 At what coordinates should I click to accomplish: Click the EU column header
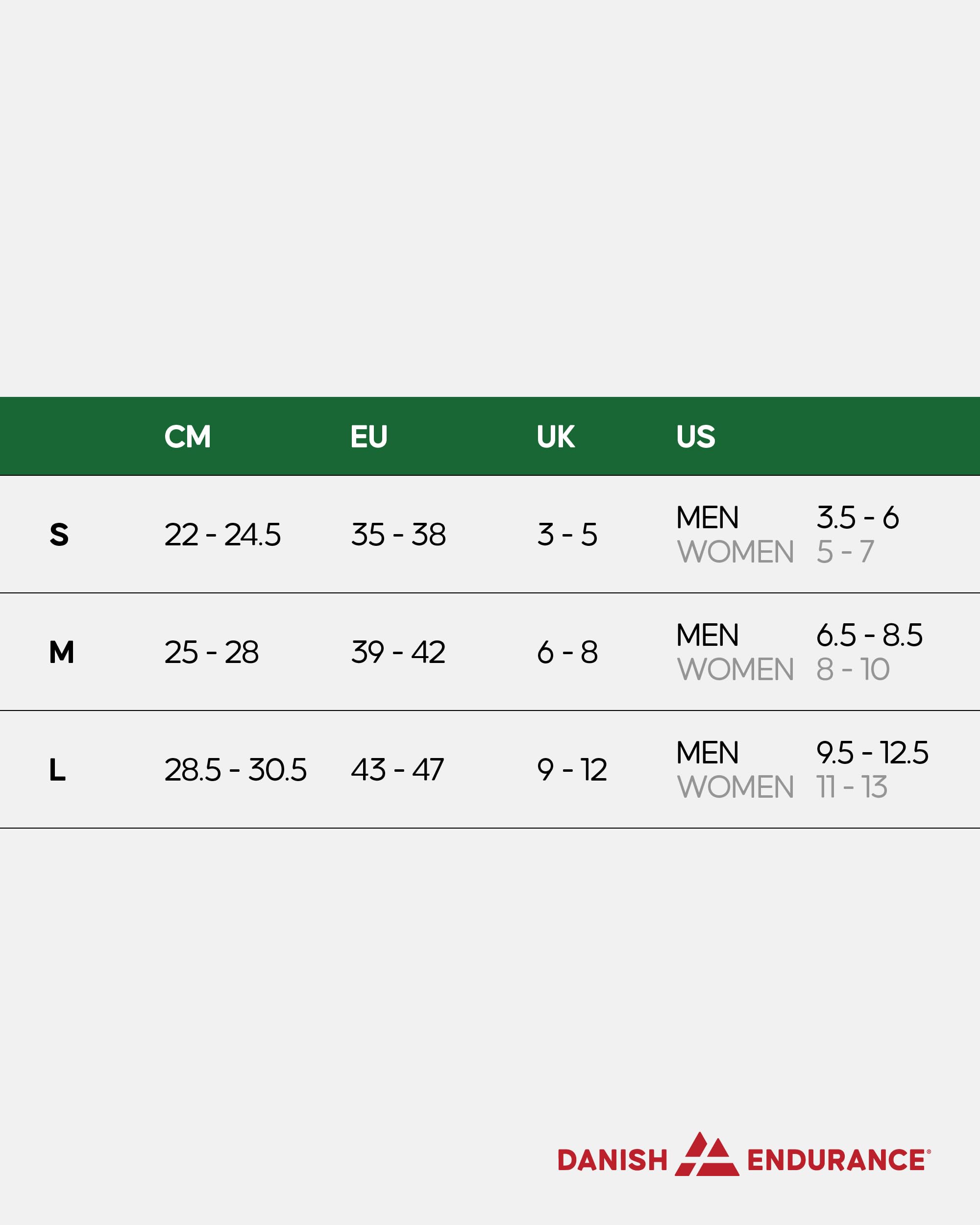click(x=368, y=437)
